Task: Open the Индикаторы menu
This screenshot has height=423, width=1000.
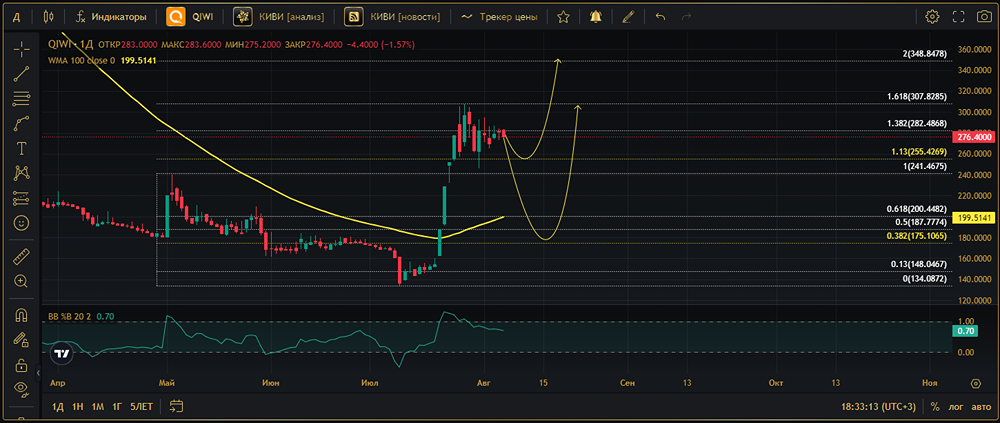Action: click(x=111, y=17)
